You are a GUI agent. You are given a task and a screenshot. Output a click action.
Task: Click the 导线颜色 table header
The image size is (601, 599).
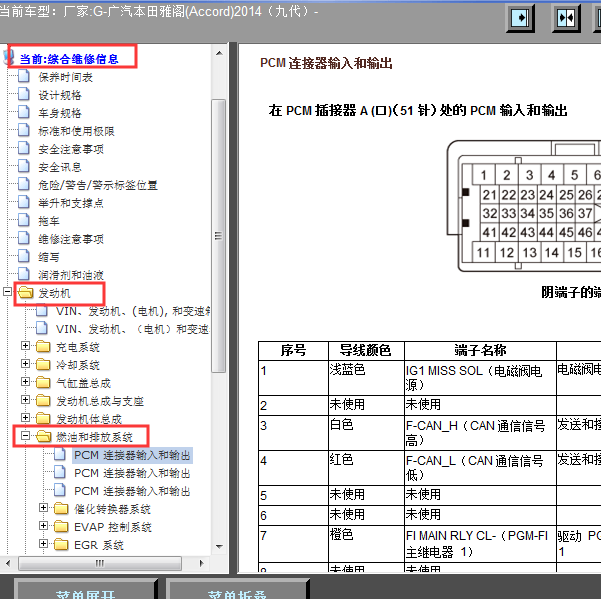click(366, 350)
